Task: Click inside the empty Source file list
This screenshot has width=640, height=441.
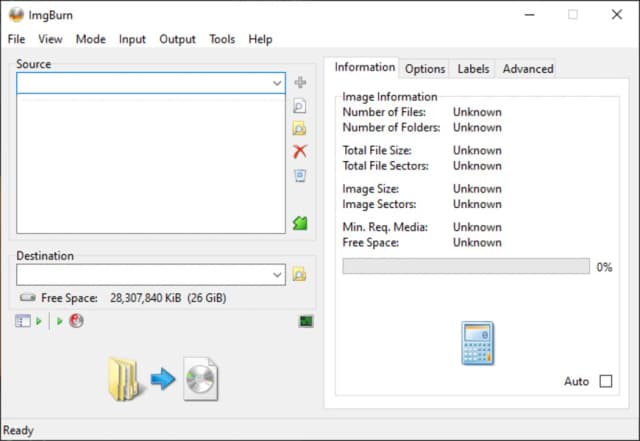Action: pos(151,163)
